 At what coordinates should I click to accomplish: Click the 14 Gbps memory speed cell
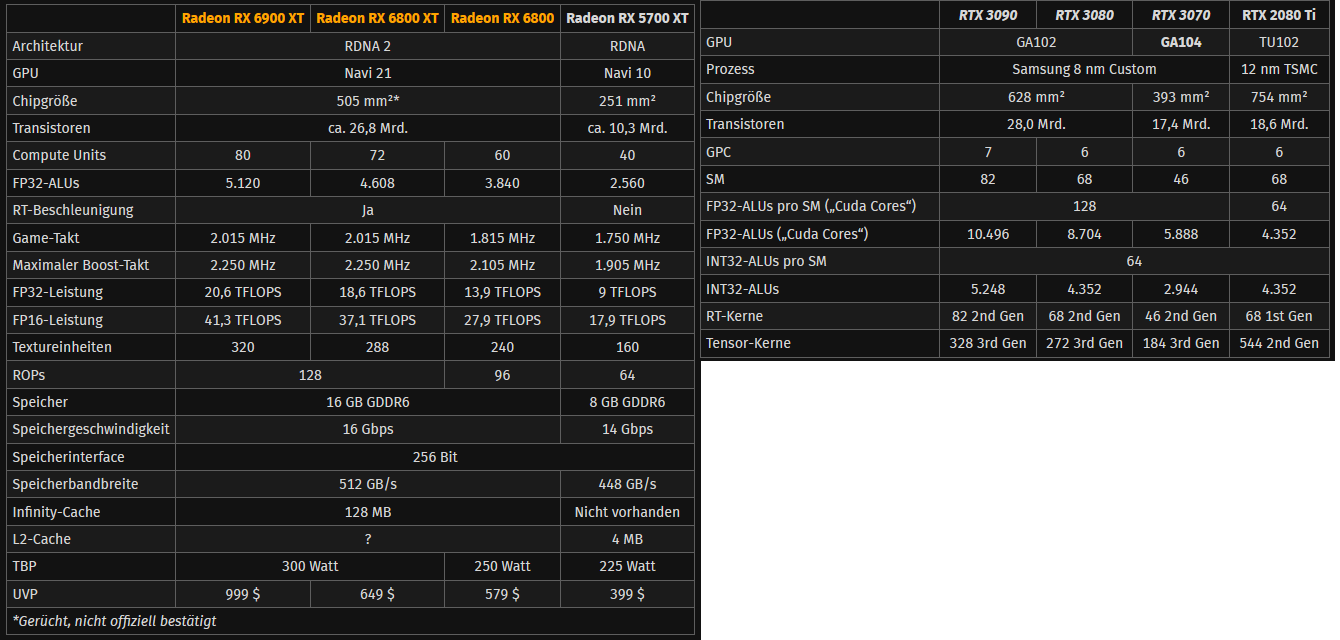(x=627, y=429)
